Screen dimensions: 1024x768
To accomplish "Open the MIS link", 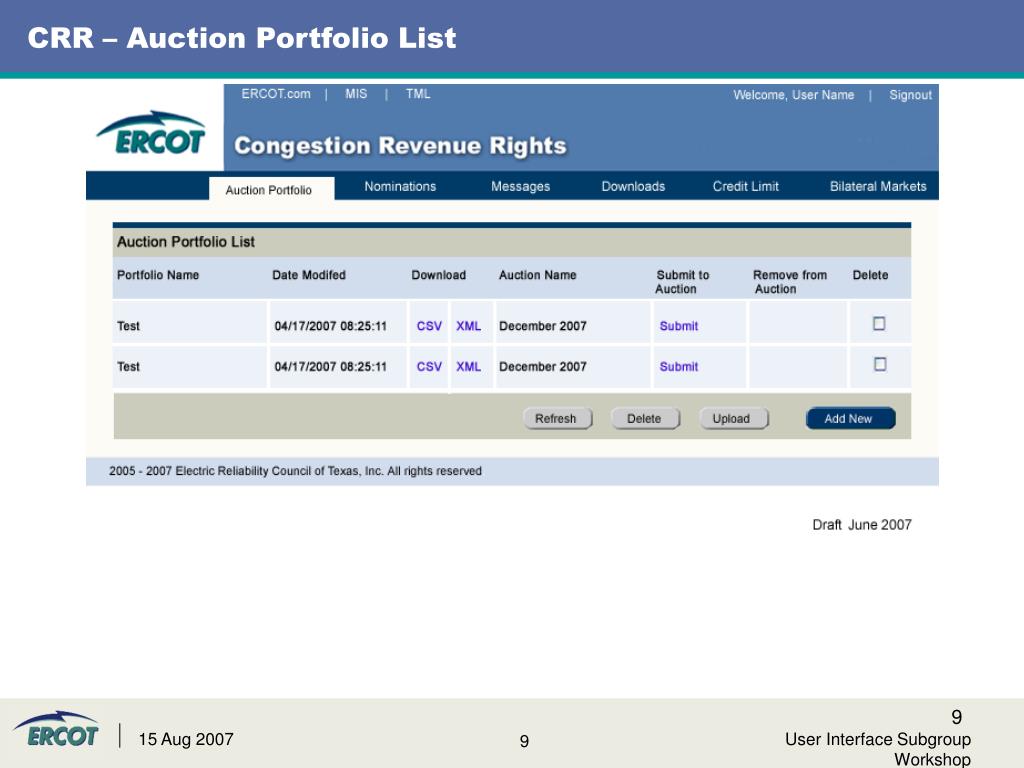I will pos(356,94).
